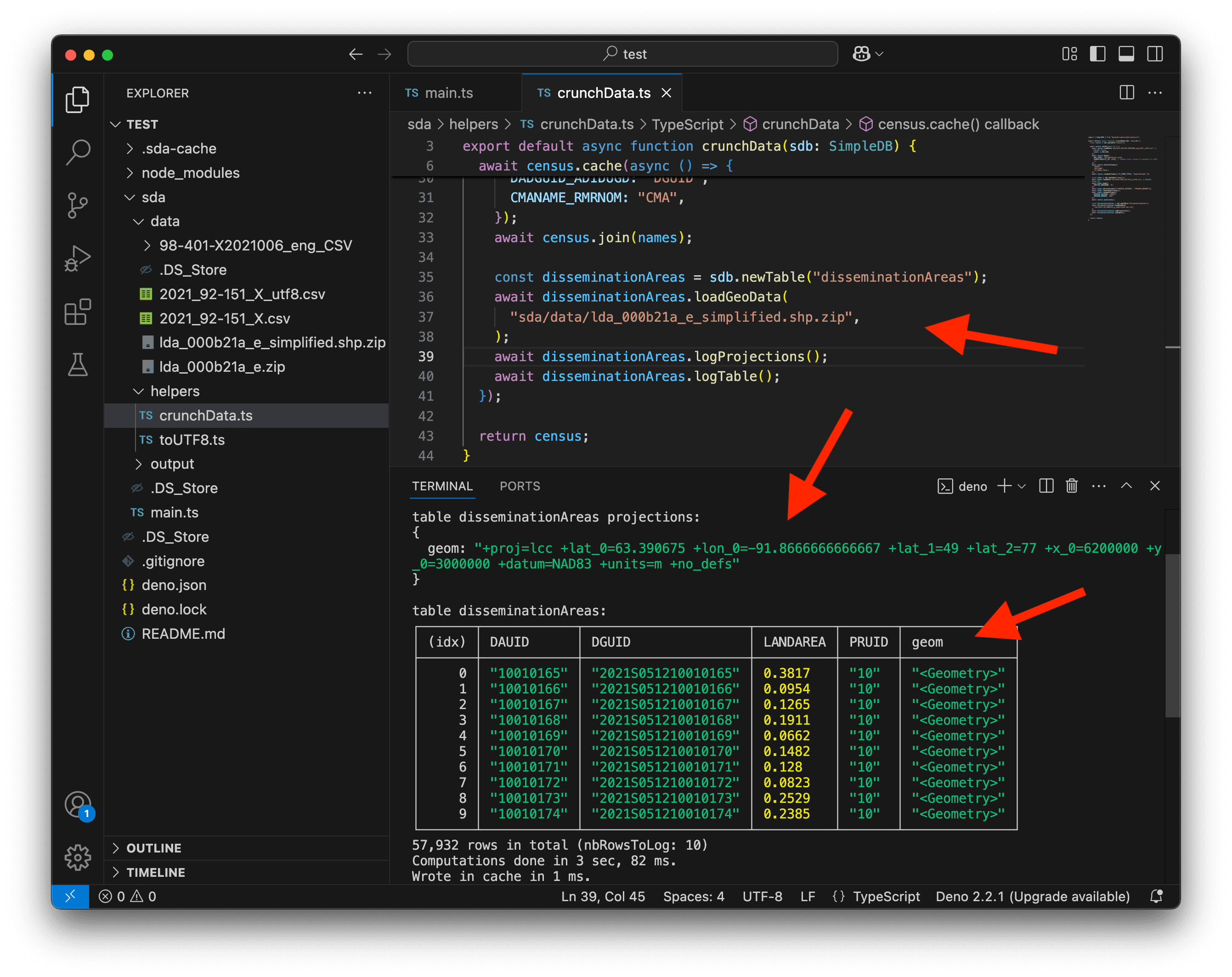The height and width of the screenshot is (977, 1232).
Task: Select the deno terminal label
Action: [x=962, y=486]
